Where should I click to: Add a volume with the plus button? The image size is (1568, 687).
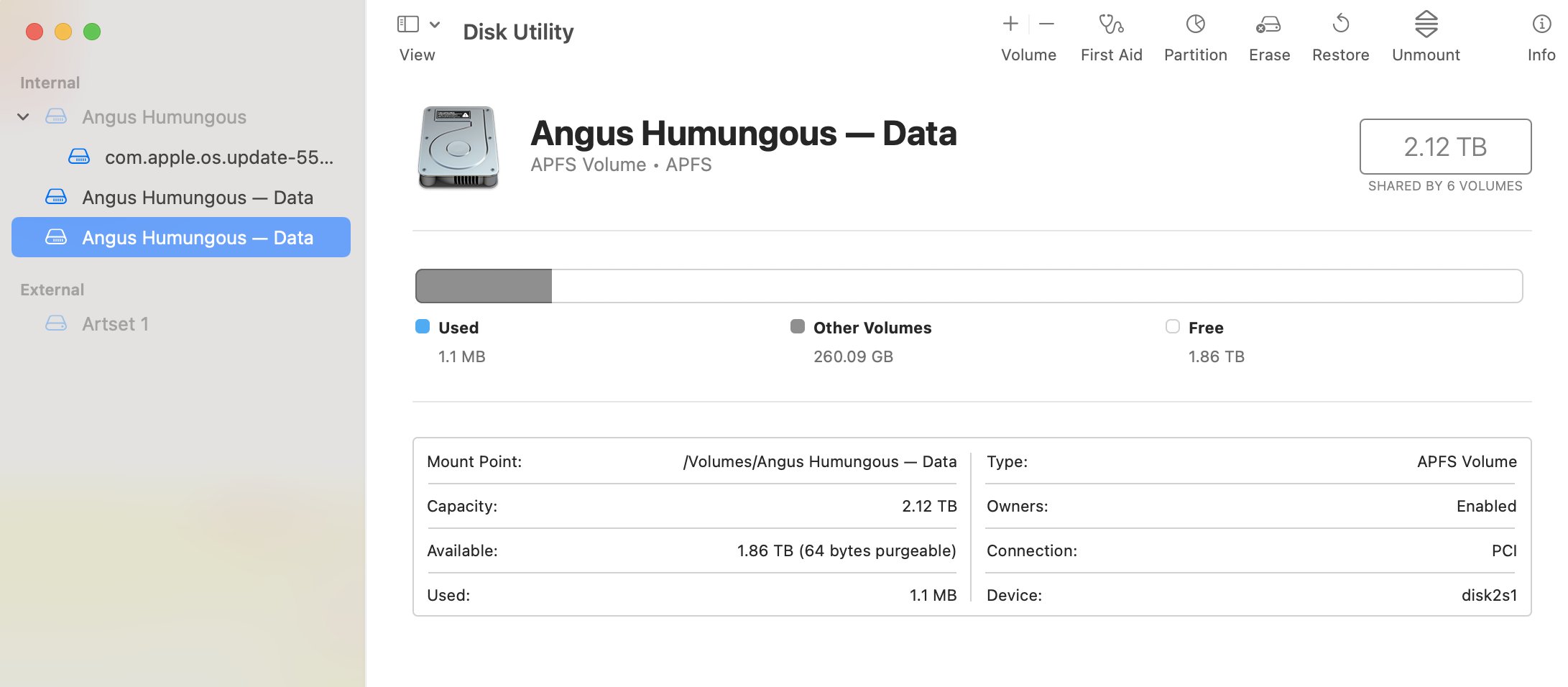click(1010, 24)
